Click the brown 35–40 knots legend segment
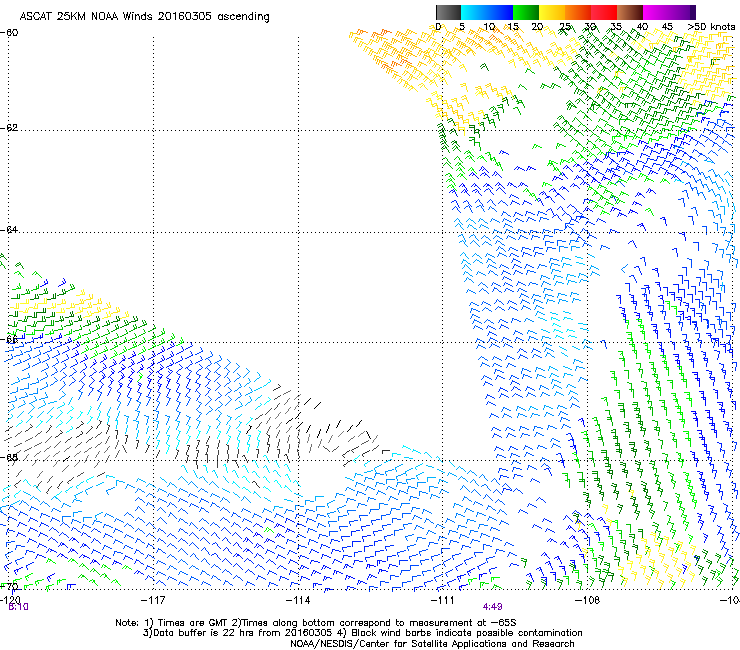 (x=630, y=12)
